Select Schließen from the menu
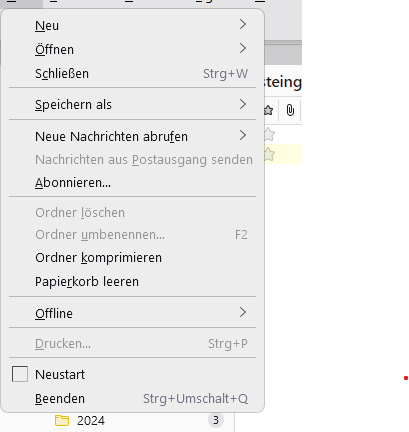This screenshot has width=409, height=432. pyautogui.click(x=132, y=73)
